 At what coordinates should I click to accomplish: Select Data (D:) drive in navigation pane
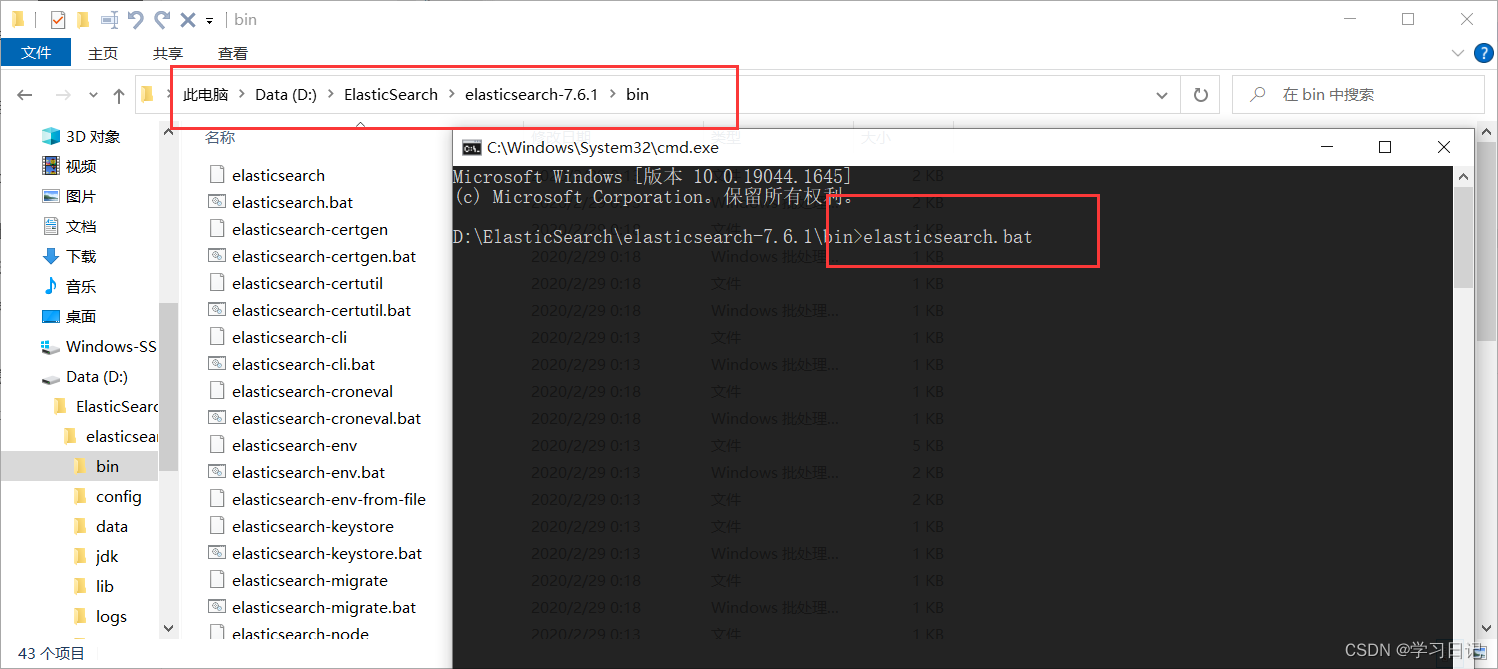85,376
